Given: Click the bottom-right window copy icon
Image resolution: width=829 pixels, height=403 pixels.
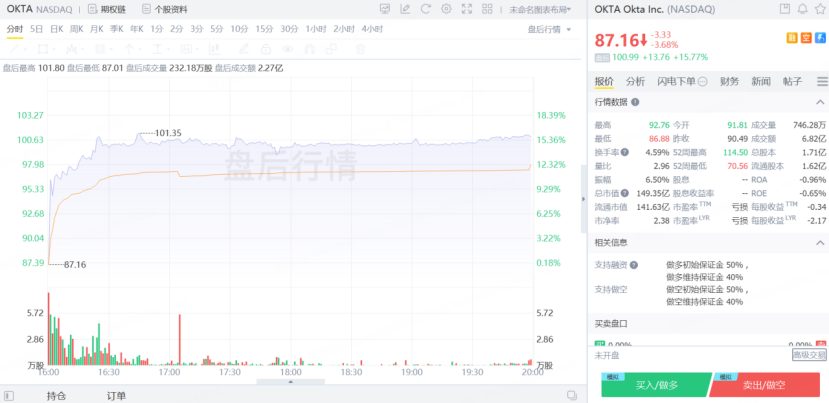Looking at the screenshot, I should [572, 395].
